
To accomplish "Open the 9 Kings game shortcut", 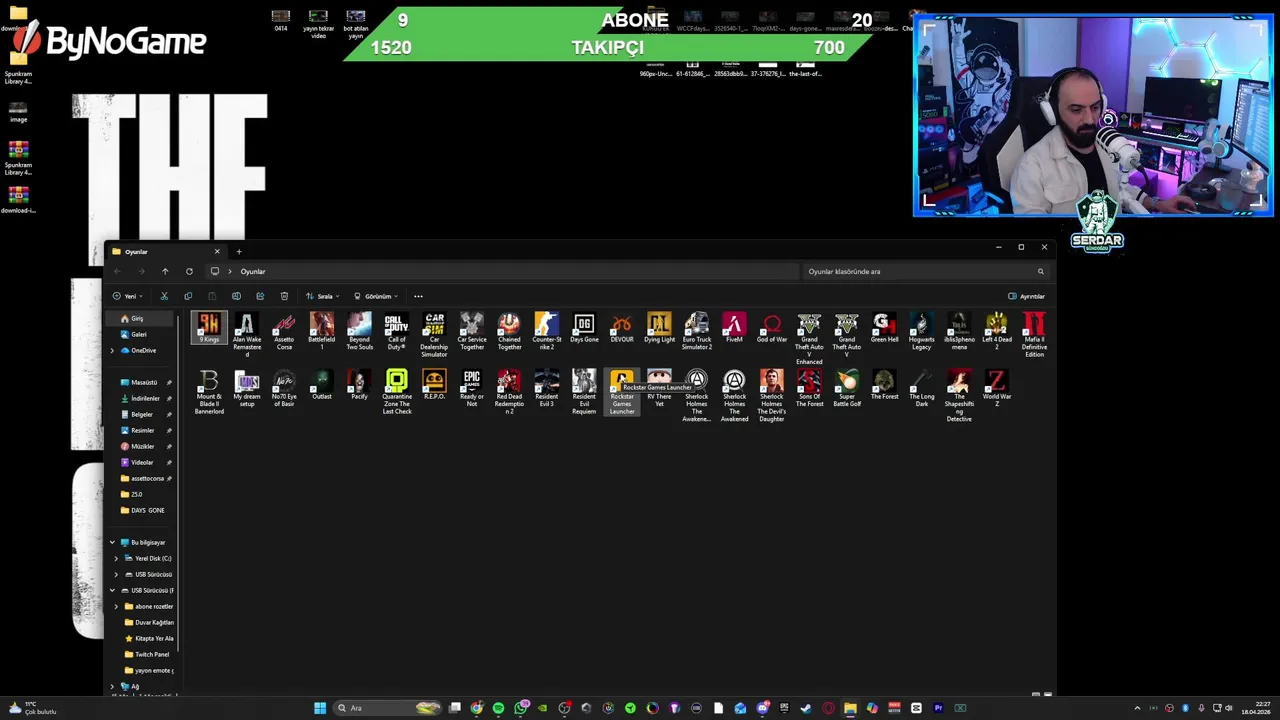I will point(209,330).
